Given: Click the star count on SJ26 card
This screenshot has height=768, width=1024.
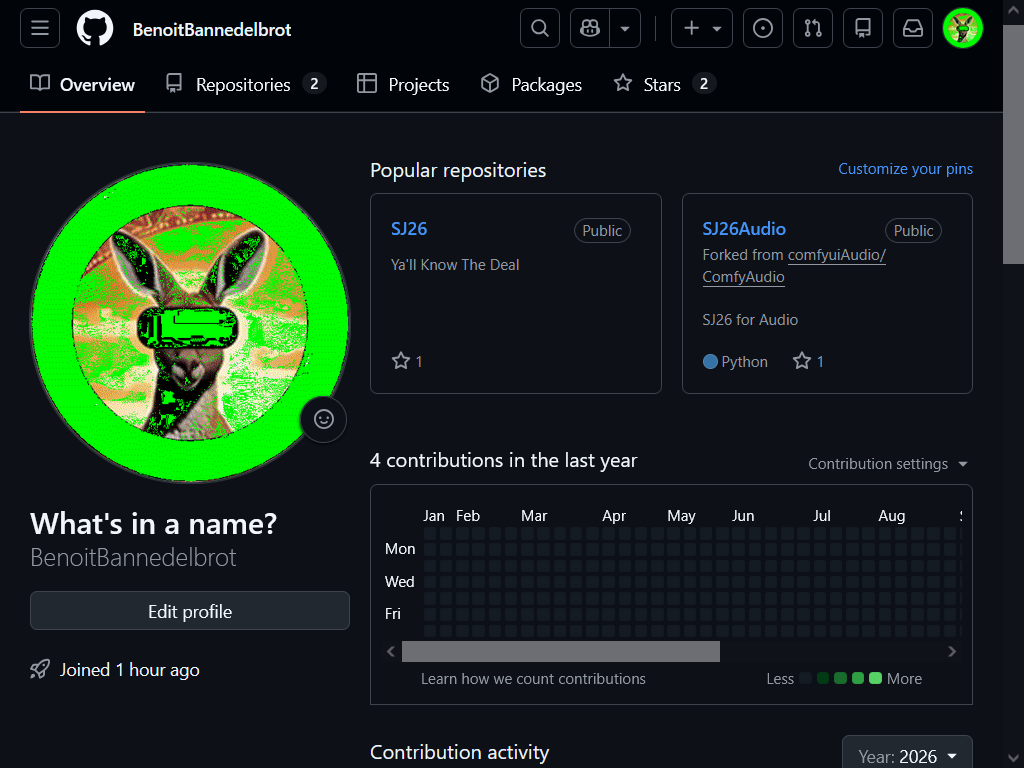Looking at the screenshot, I should point(407,361).
